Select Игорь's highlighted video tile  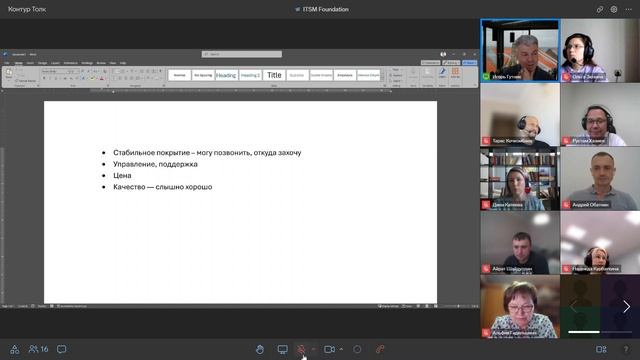(520, 51)
